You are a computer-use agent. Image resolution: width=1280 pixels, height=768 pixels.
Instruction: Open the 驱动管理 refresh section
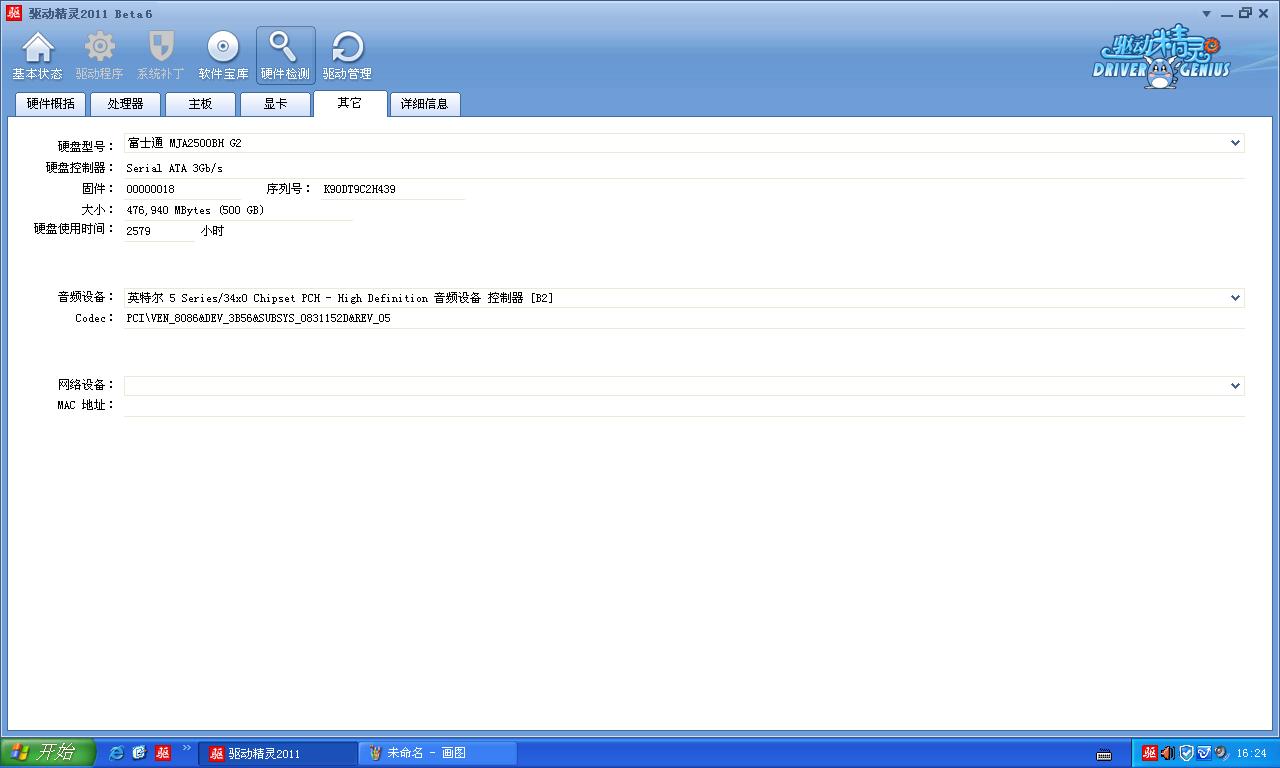tap(347, 56)
